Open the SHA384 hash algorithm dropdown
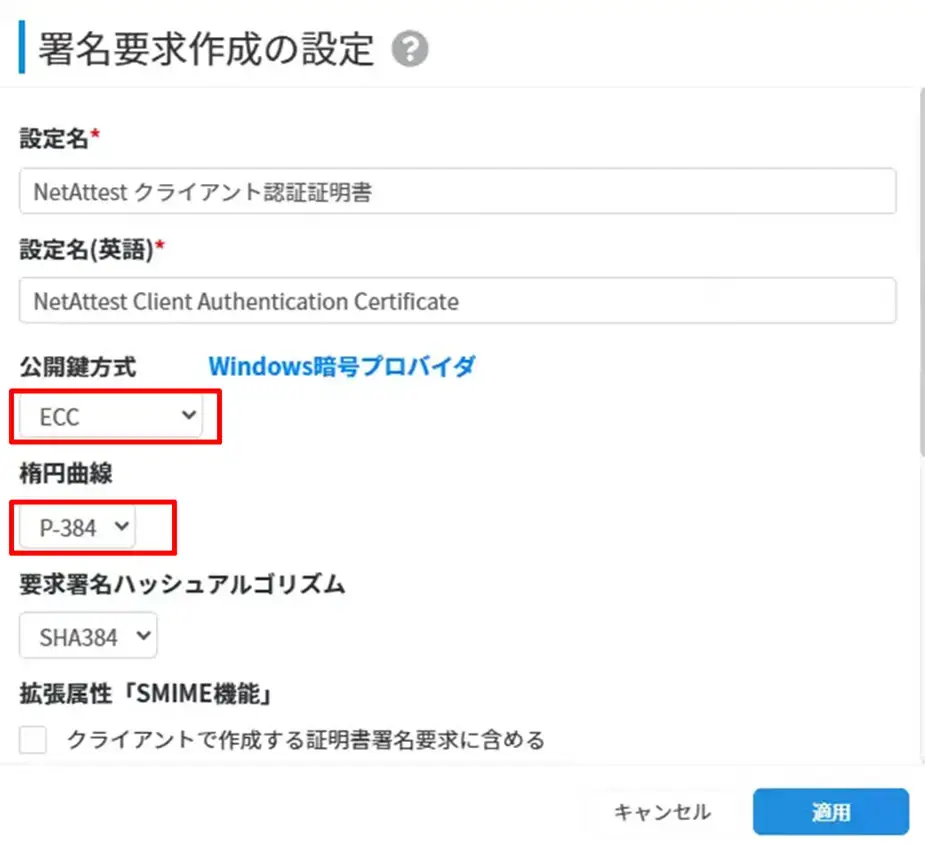This screenshot has width=925, height=854. coord(88,636)
